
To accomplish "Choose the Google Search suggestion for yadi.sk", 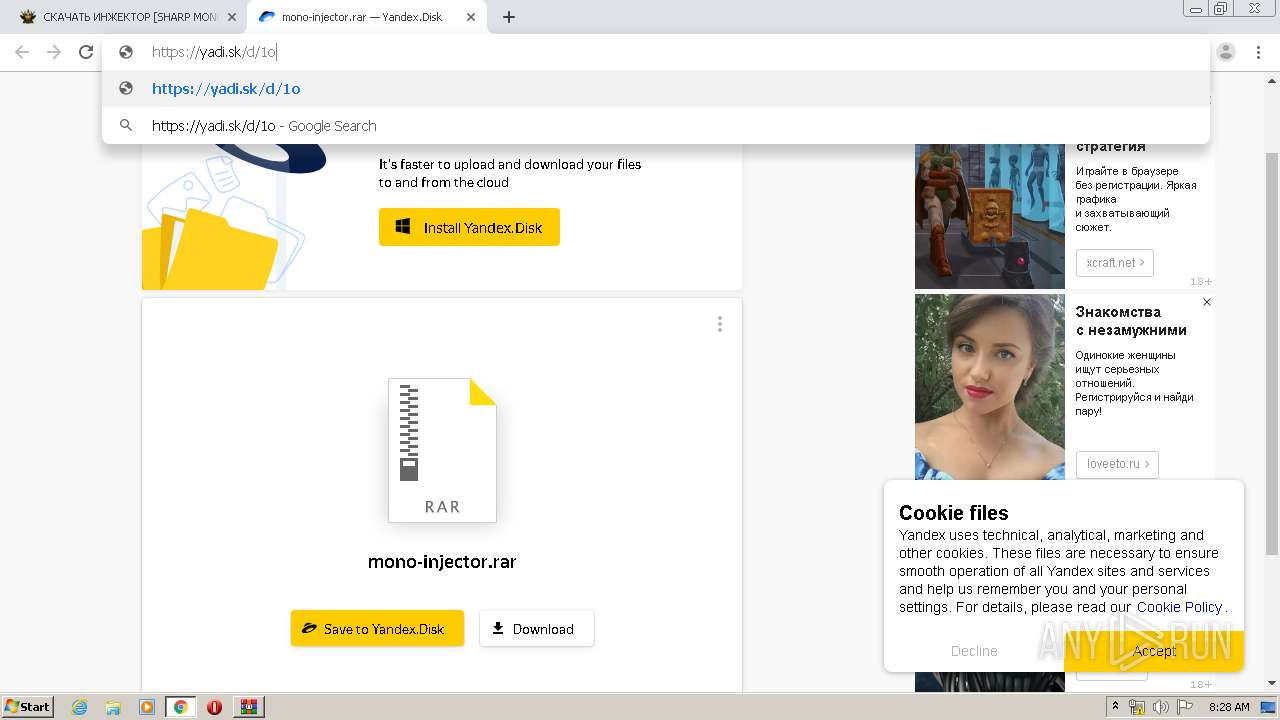I will [656, 126].
